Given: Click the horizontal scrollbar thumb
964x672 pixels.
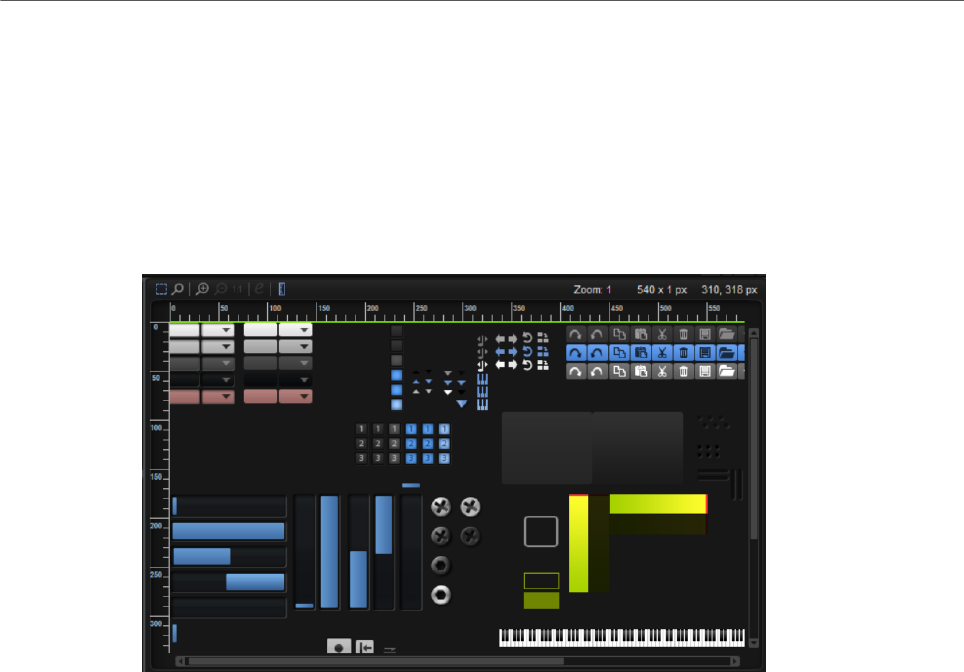Looking at the screenshot, I should tap(375, 662).
